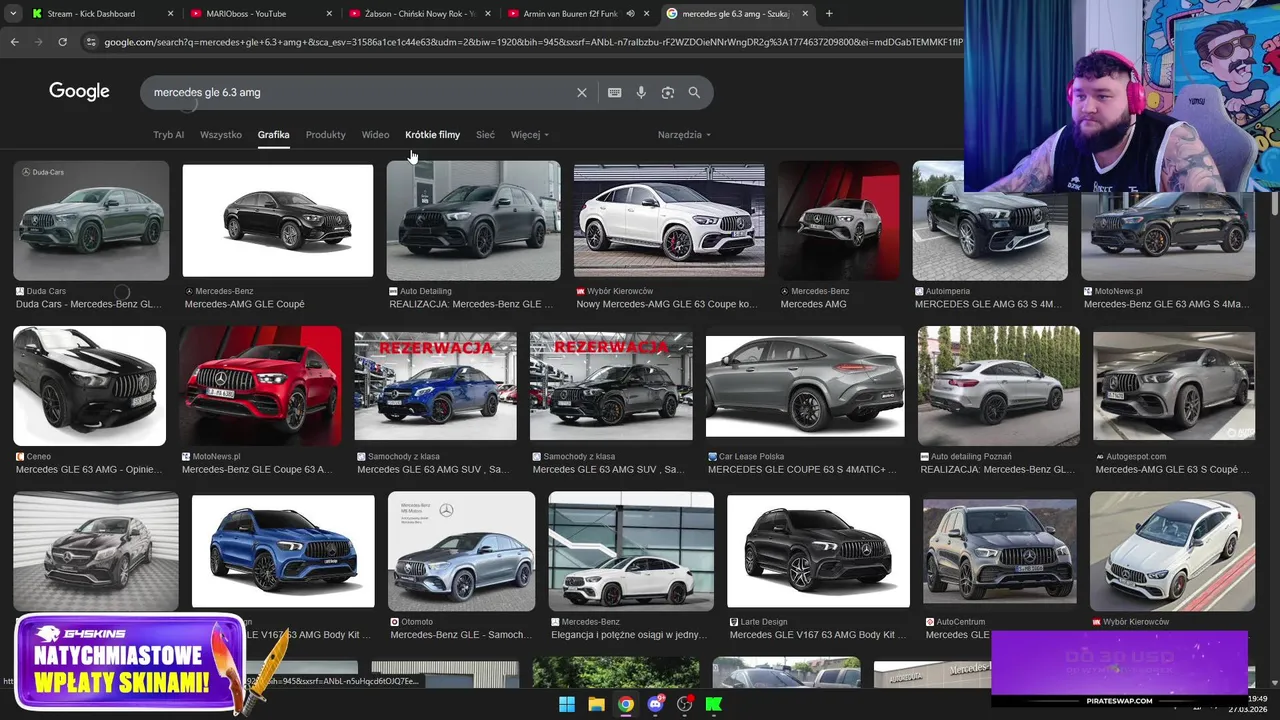Open Car Lease Polska grey coupe image
Image resolution: width=1280 pixels, height=720 pixels.
(805, 386)
